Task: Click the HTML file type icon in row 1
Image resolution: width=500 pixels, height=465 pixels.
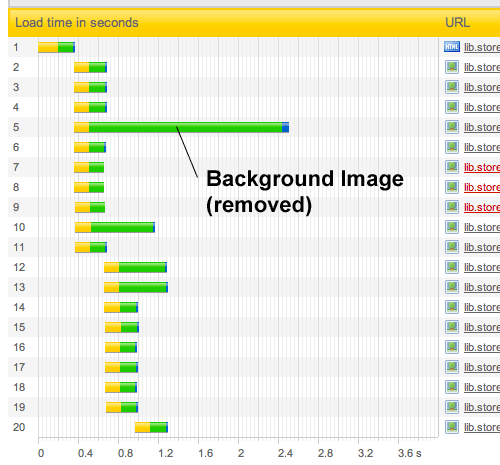Action: pos(452,47)
